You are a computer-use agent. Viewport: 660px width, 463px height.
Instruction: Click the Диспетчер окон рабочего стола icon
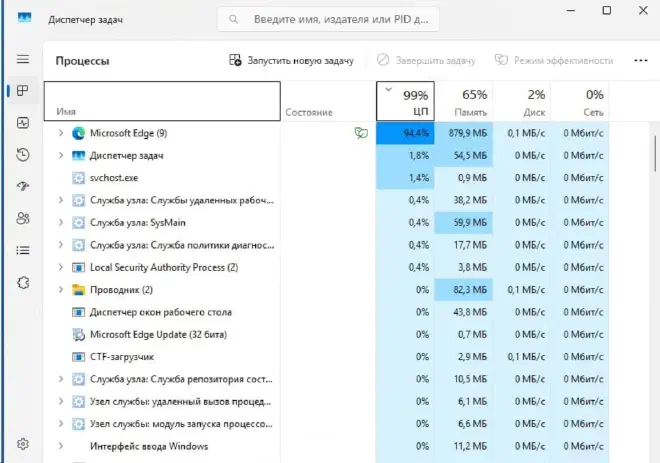pos(78,312)
